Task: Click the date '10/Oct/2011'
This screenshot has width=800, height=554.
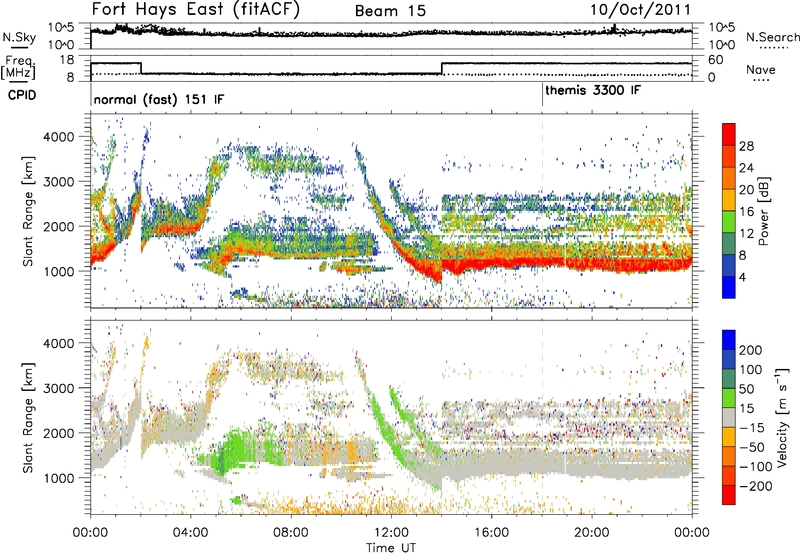Action: [640, 10]
